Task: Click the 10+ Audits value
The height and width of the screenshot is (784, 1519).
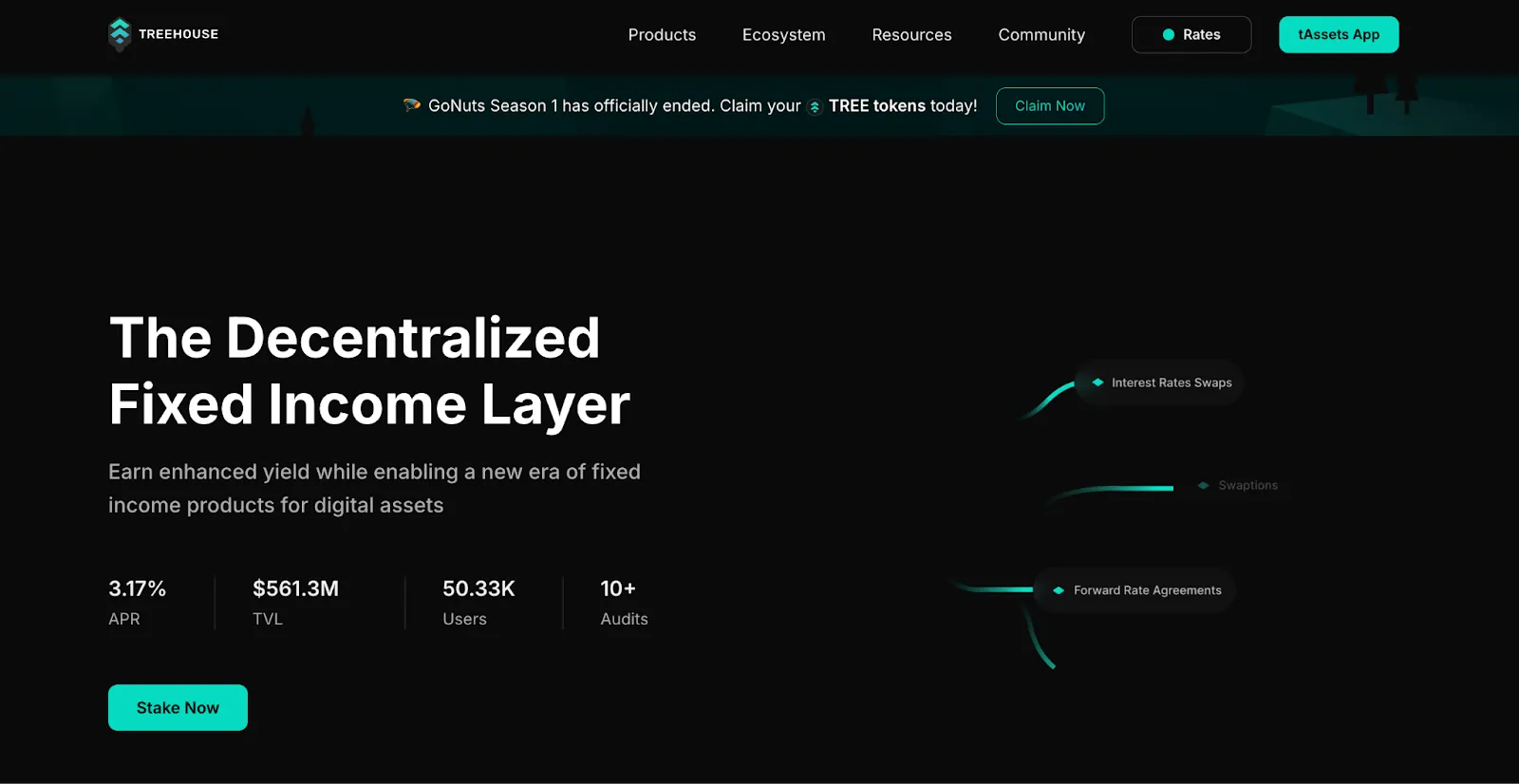Action: (618, 588)
